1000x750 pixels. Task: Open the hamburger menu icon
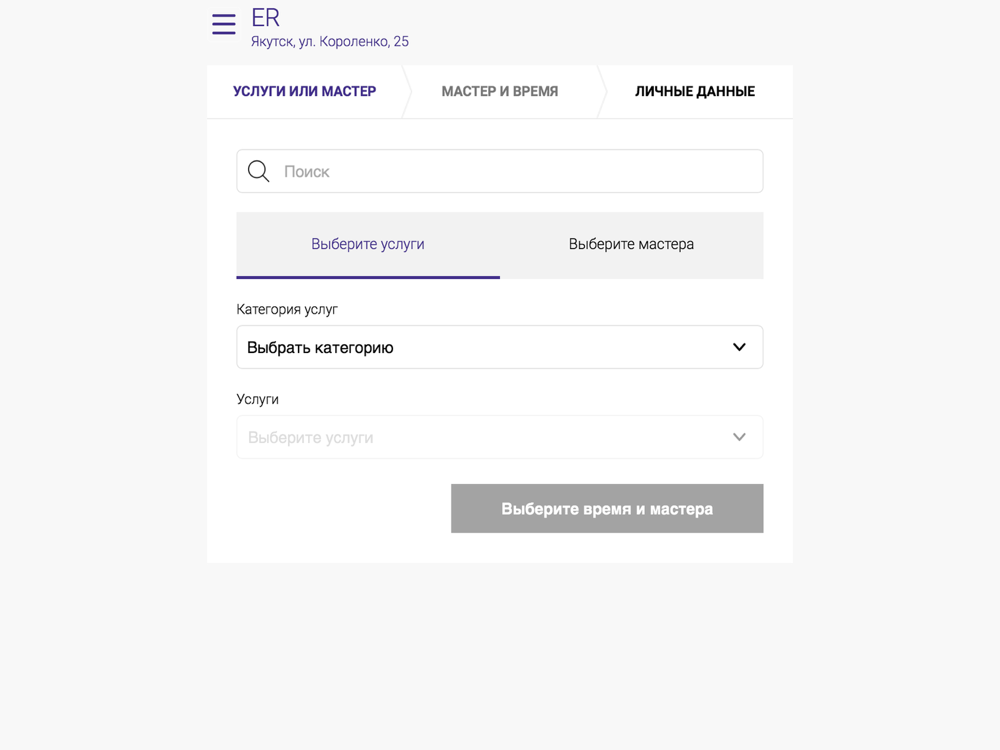tap(224, 24)
